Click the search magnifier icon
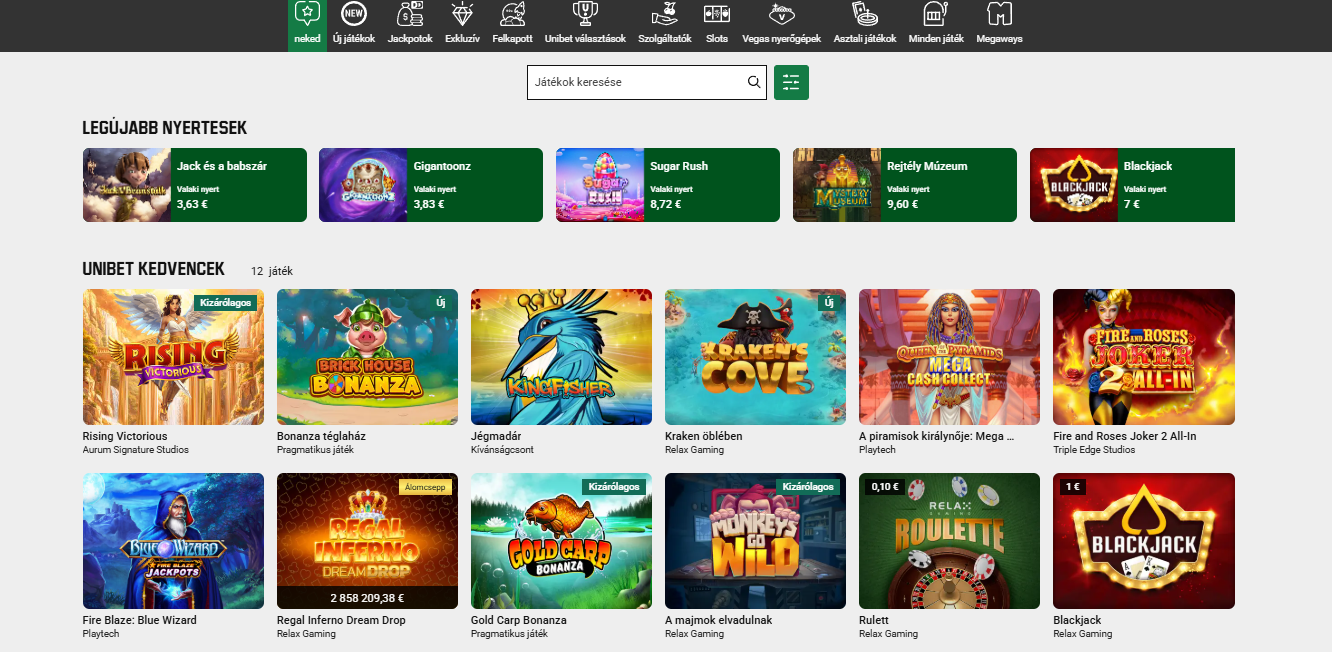The height and width of the screenshot is (652, 1332). [754, 82]
